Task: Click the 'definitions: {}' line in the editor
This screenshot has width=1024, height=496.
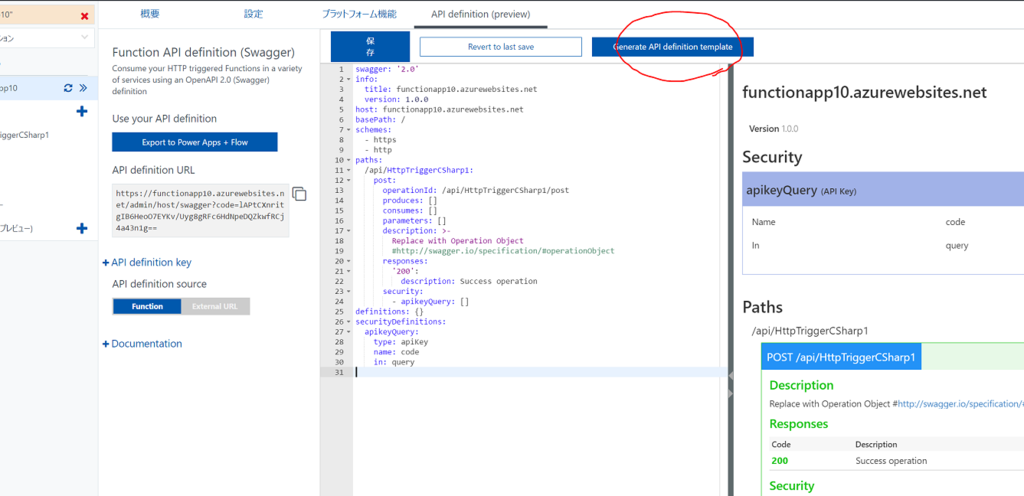Action: click(389, 311)
